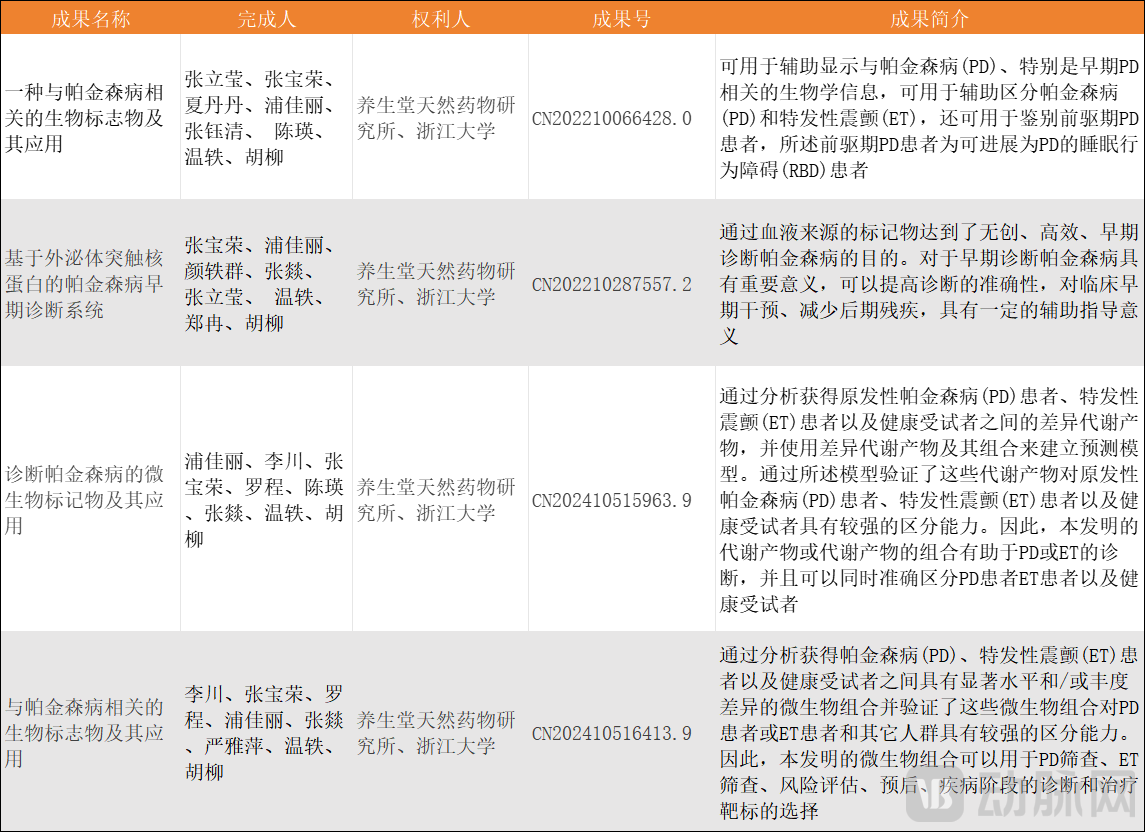Image resolution: width=1145 pixels, height=832 pixels.
Task: Select the inventors cell starting with 张立莹、张宝荣、夏丹丹
Action: [262, 118]
